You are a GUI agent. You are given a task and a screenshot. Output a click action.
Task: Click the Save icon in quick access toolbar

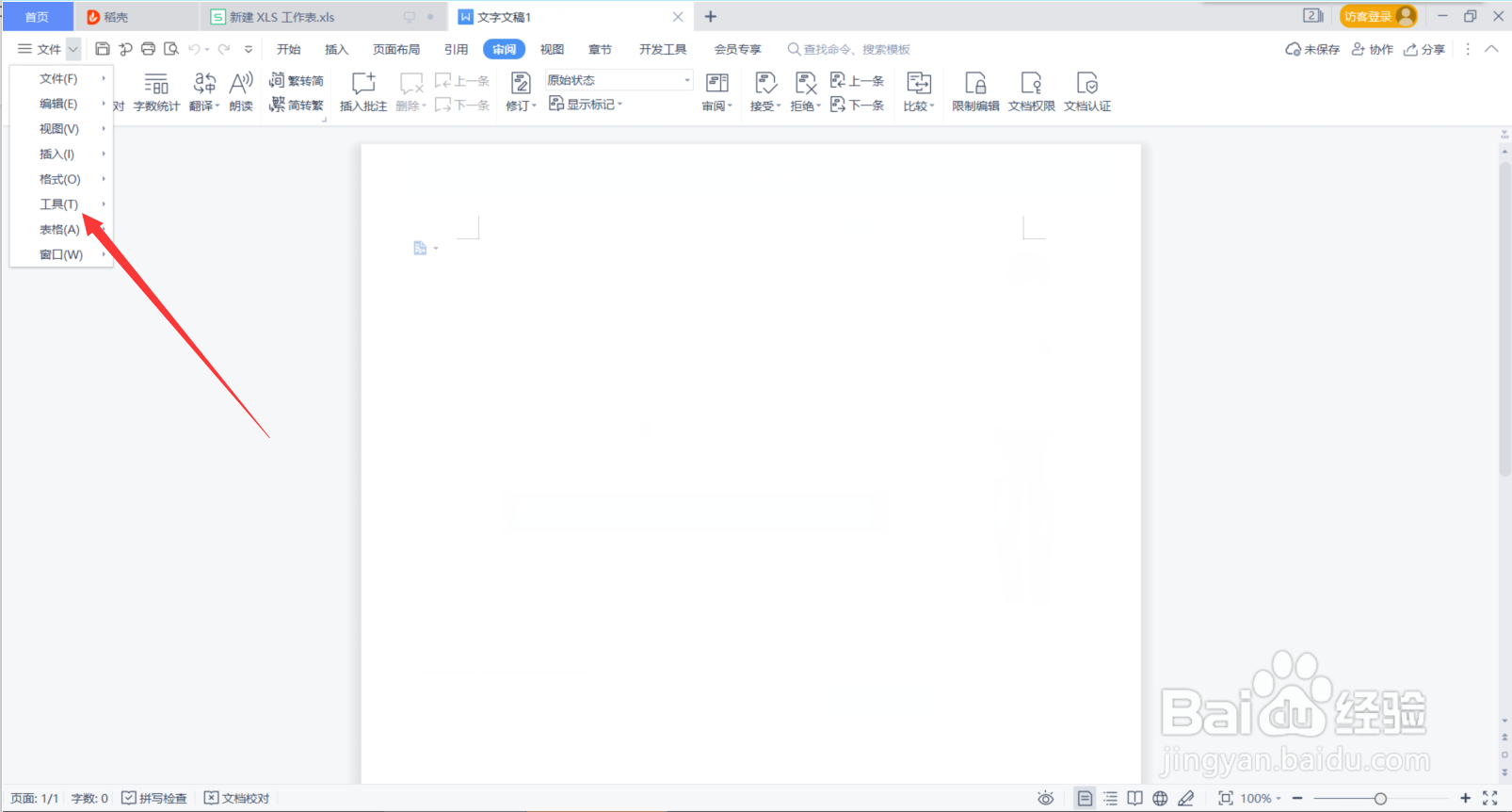click(x=103, y=49)
